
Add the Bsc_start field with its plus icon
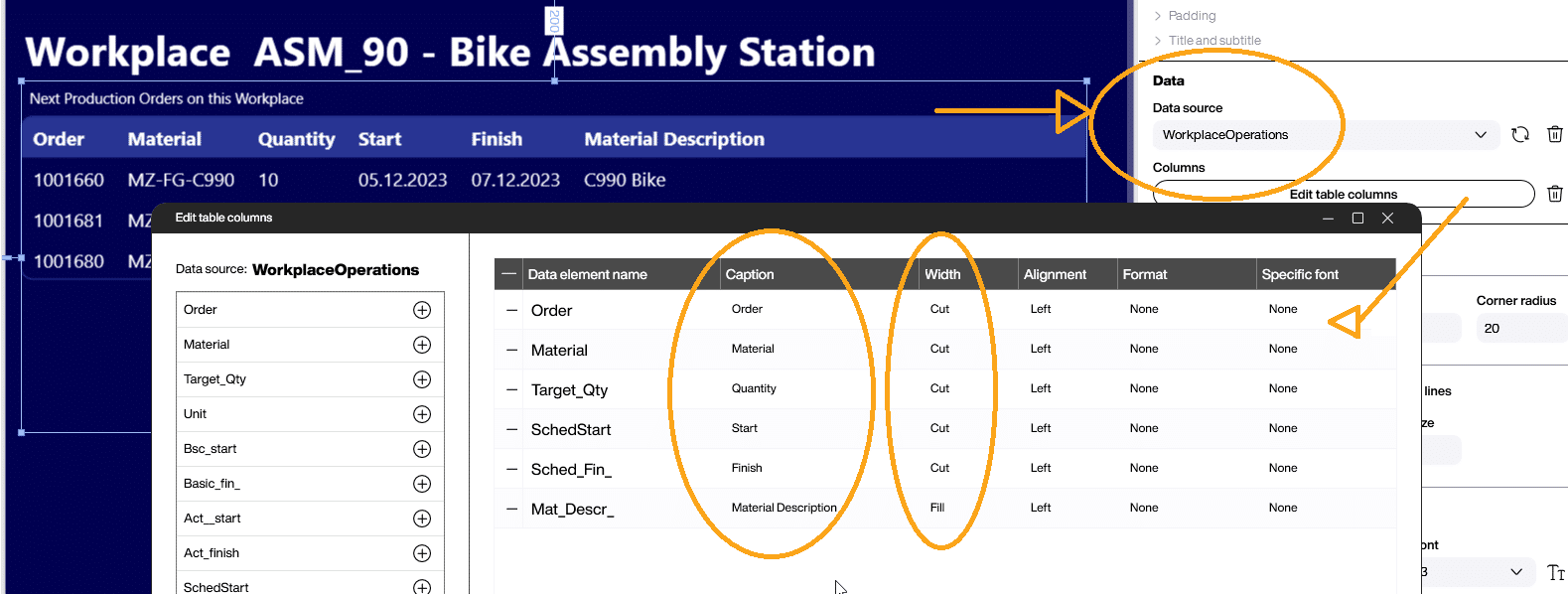click(422, 449)
